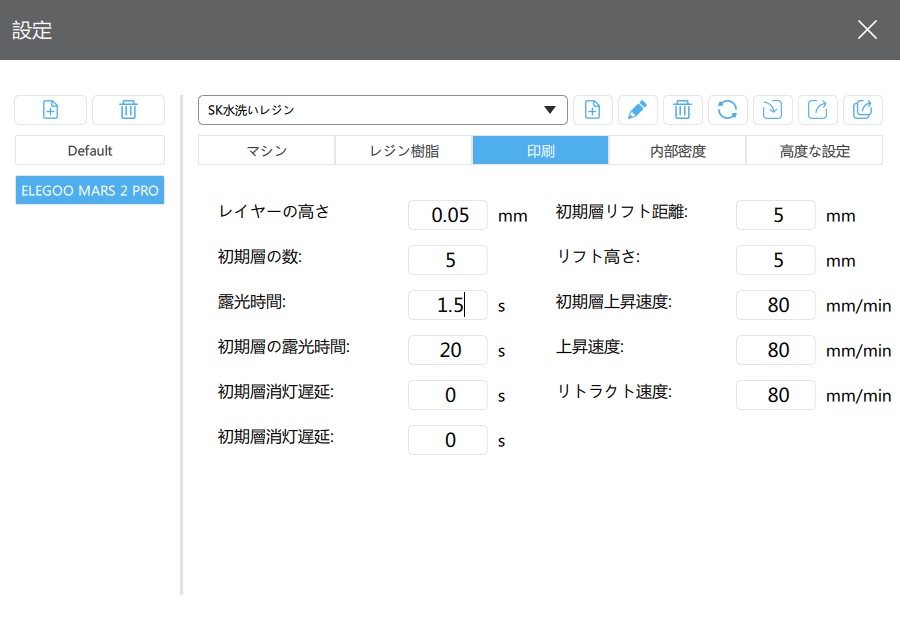Click the レイヤーの高さ value field
The height and width of the screenshot is (630, 900).
pos(448,215)
